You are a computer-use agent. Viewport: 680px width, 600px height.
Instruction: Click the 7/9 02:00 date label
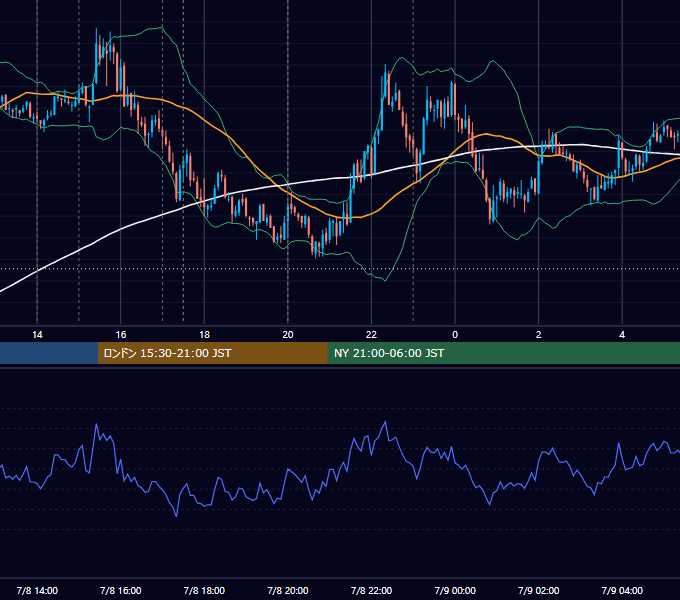coord(539,590)
